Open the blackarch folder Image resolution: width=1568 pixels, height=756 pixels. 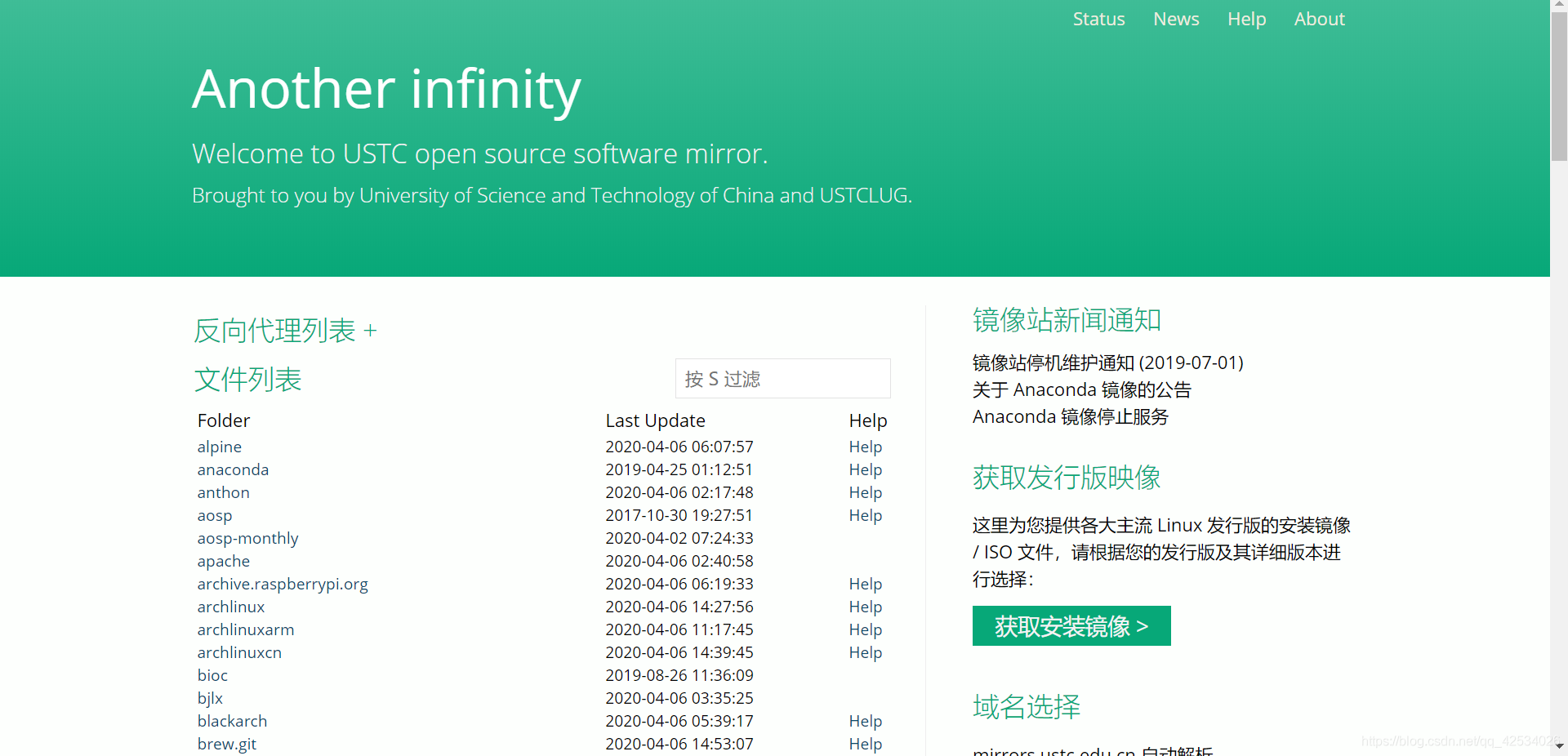(232, 721)
